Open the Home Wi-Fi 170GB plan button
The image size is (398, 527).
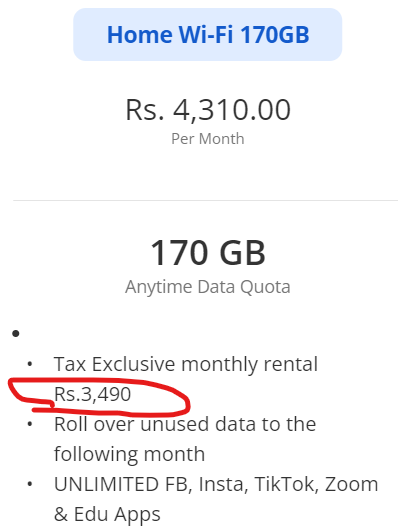[207, 35]
